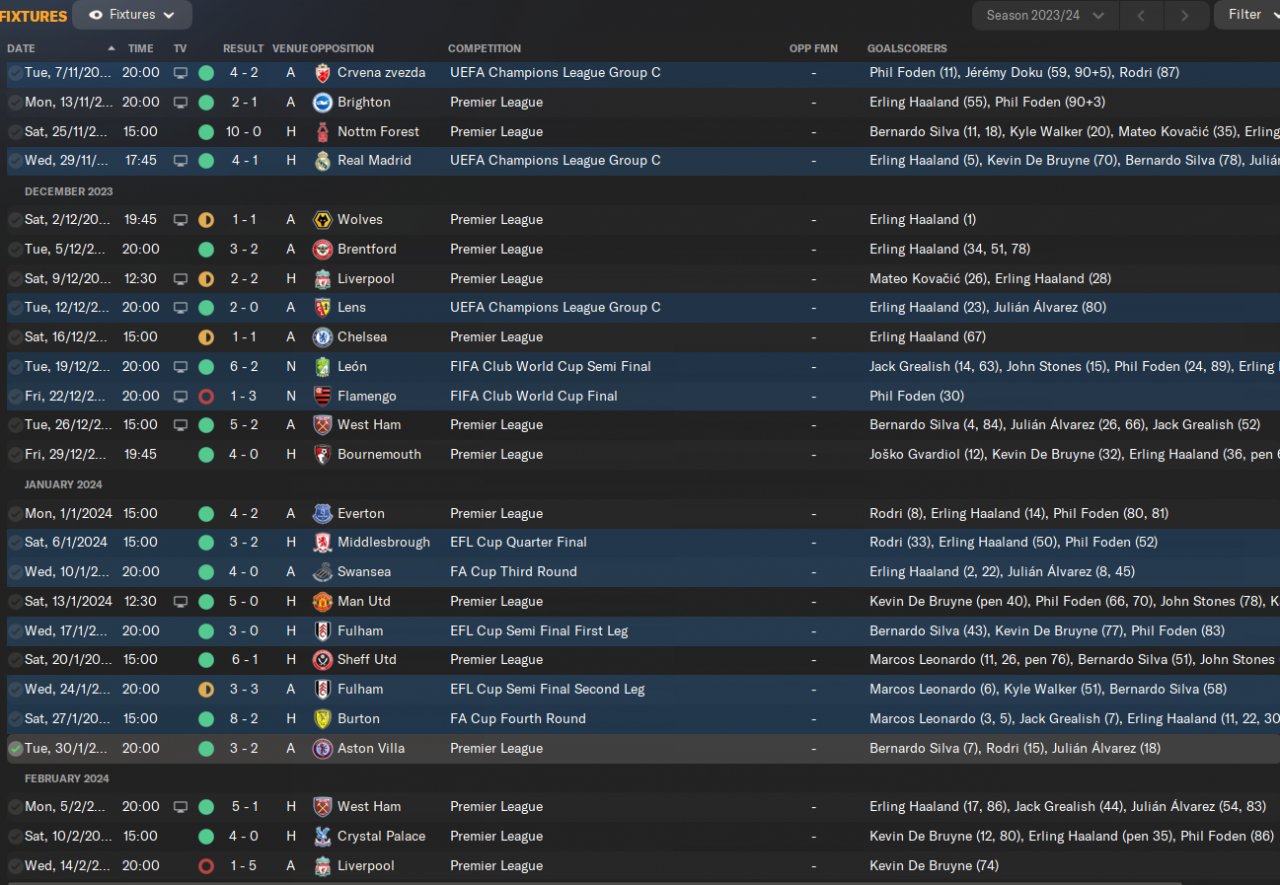Toggle the selection check on the Middlesbrough fixture
Image resolution: width=1280 pixels, height=885 pixels.
(x=15, y=543)
